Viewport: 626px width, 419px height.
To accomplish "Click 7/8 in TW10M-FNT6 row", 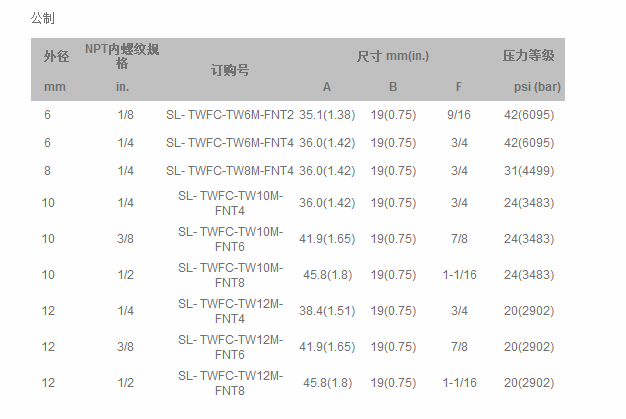I will [x=459, y=239].
